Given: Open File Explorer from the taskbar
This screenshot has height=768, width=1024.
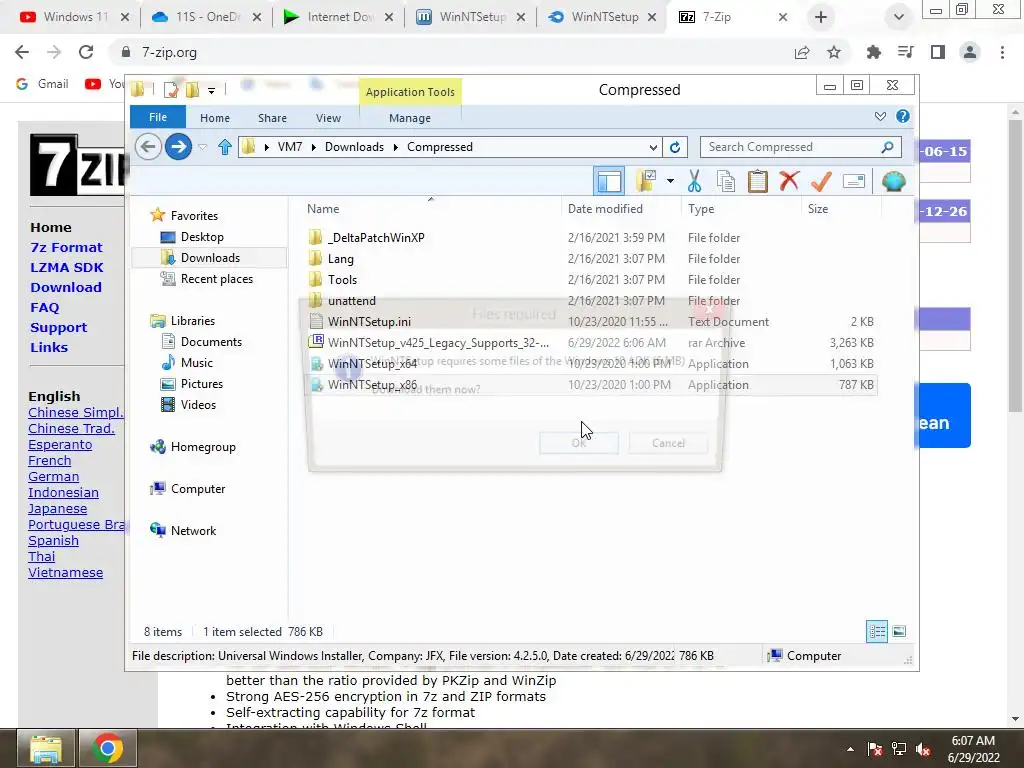Looking at the screenshot, I should click(46, 748).
